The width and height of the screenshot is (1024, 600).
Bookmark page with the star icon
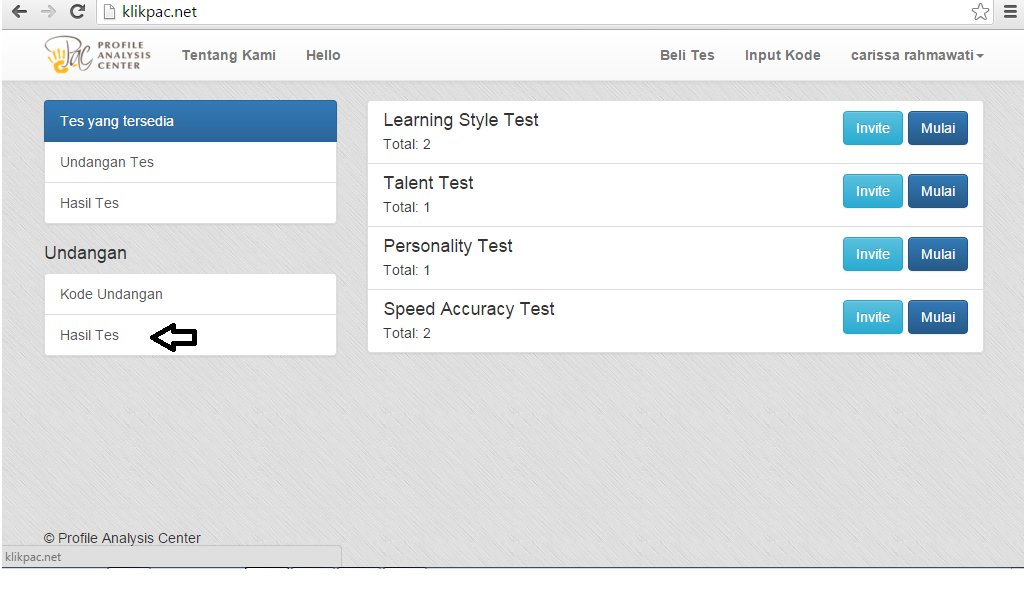point(980,12)
